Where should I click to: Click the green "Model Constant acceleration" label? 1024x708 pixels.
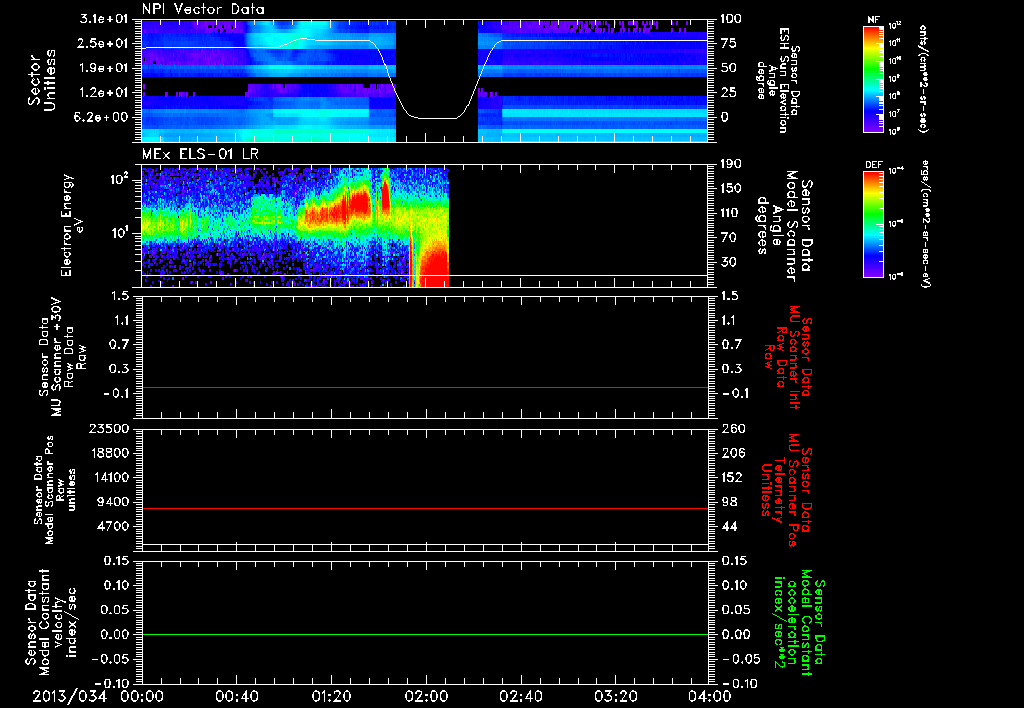[799, 622]
